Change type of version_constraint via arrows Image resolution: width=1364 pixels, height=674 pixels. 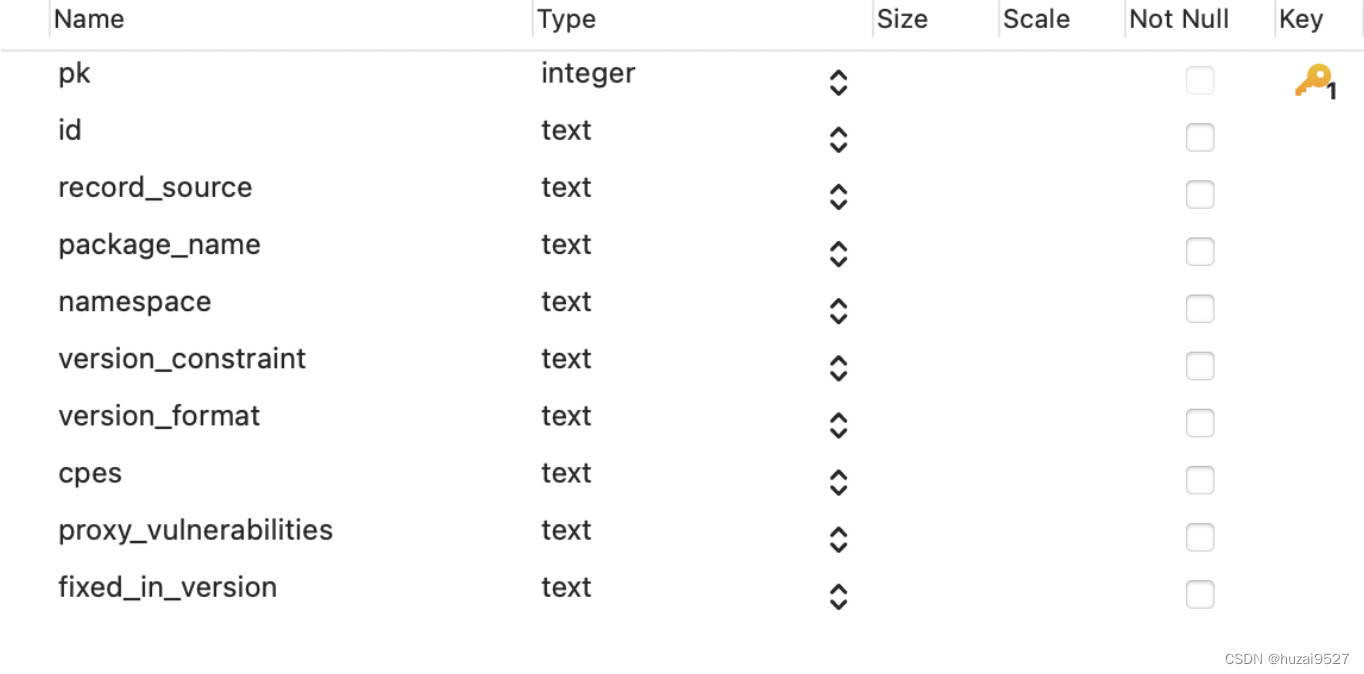(839, 368)
